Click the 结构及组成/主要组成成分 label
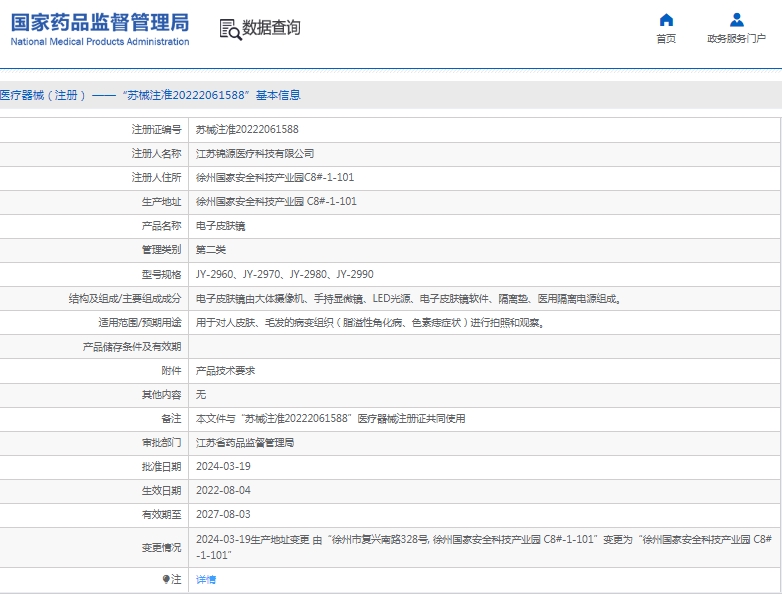The width and height of the screenshot is (782, 599). (x=125, y=299)
